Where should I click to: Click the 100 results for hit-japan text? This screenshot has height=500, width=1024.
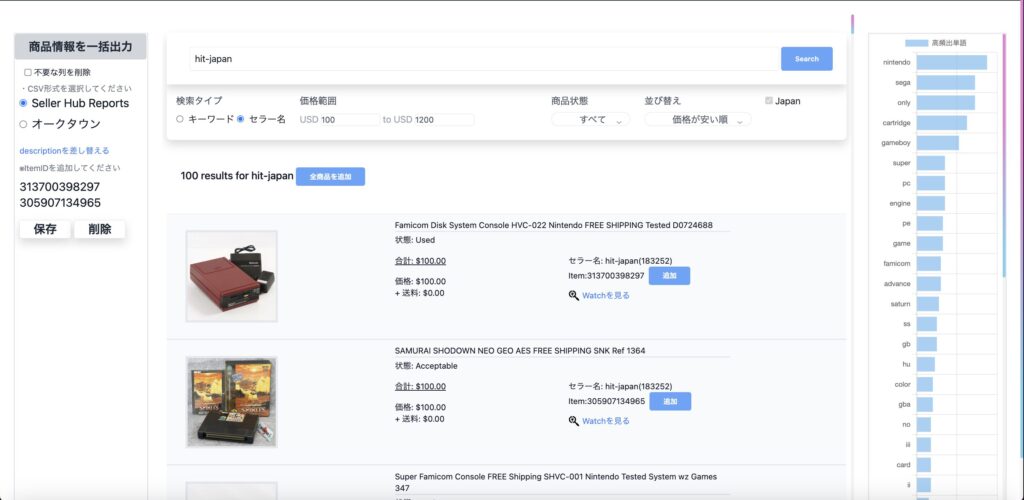237,176
